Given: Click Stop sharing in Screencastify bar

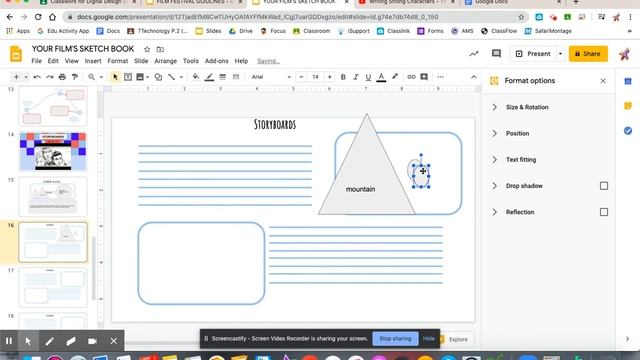Looking at the screenshot, I should click(x=395, y=338).
